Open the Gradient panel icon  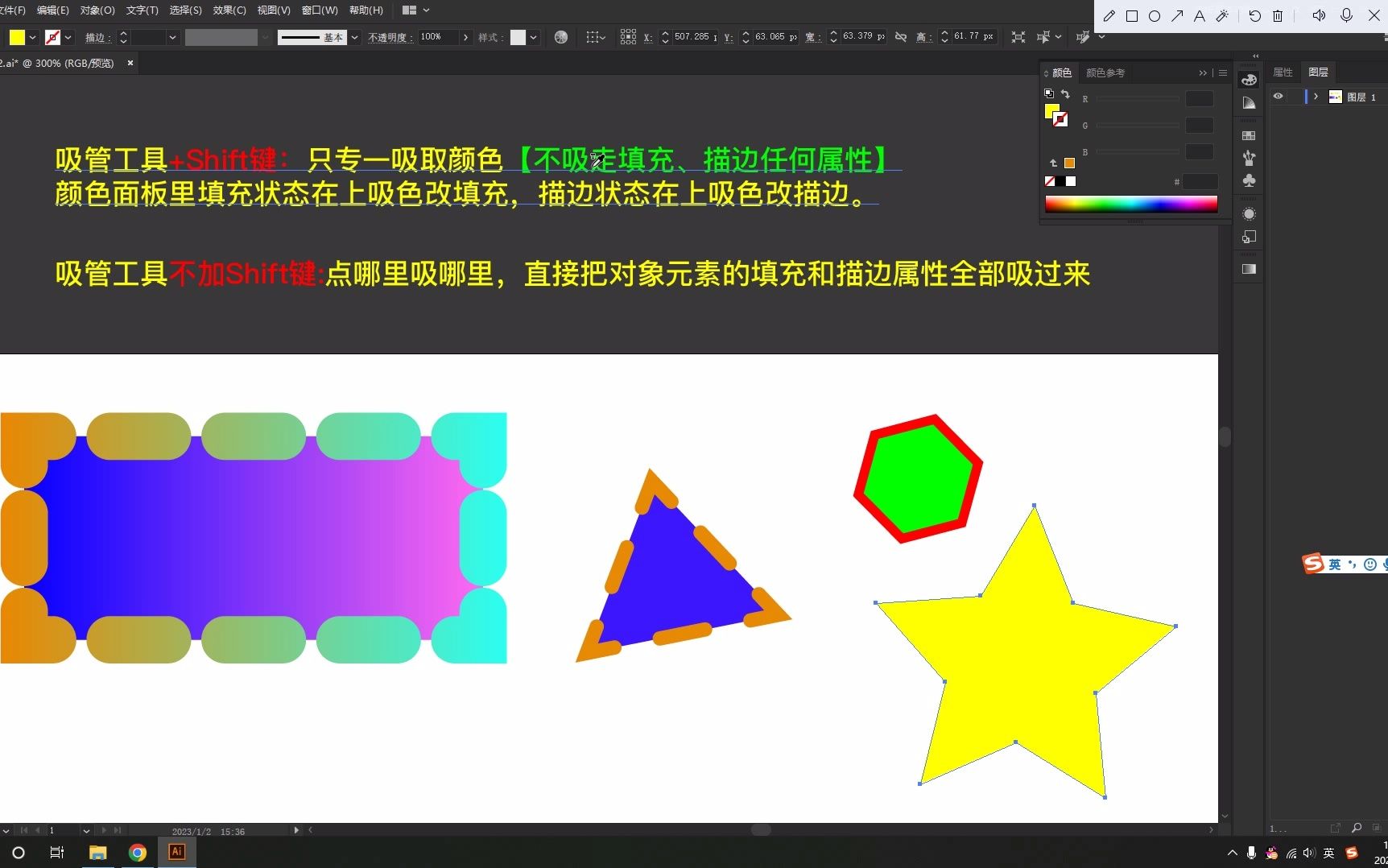(x=1249, y=269)
